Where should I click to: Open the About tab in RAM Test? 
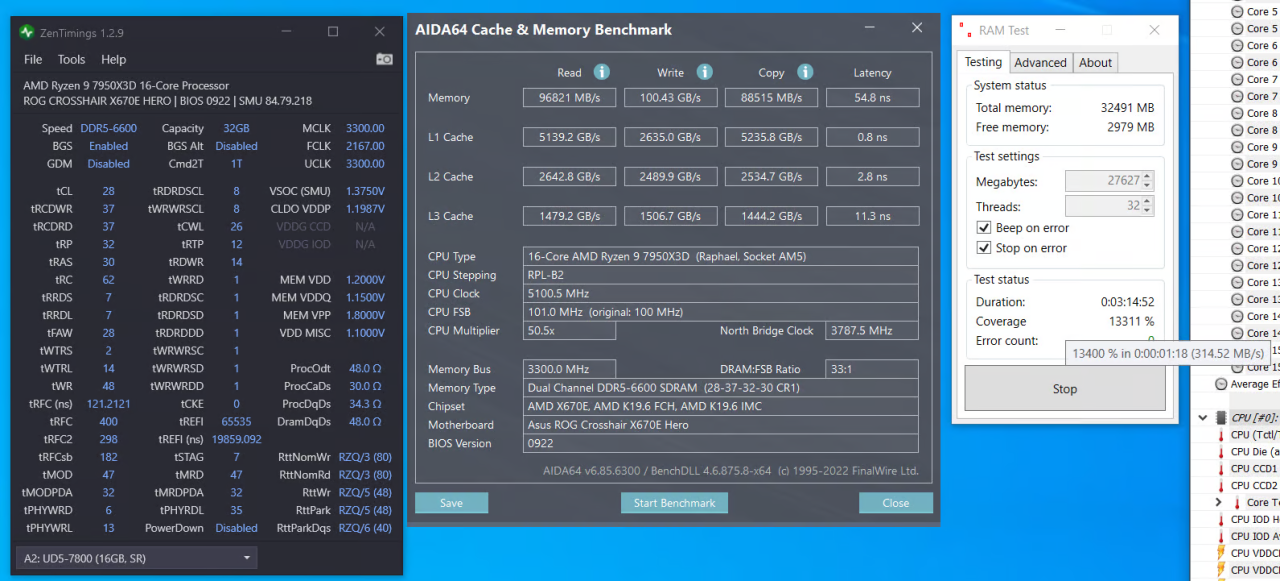coord(1095,62)
